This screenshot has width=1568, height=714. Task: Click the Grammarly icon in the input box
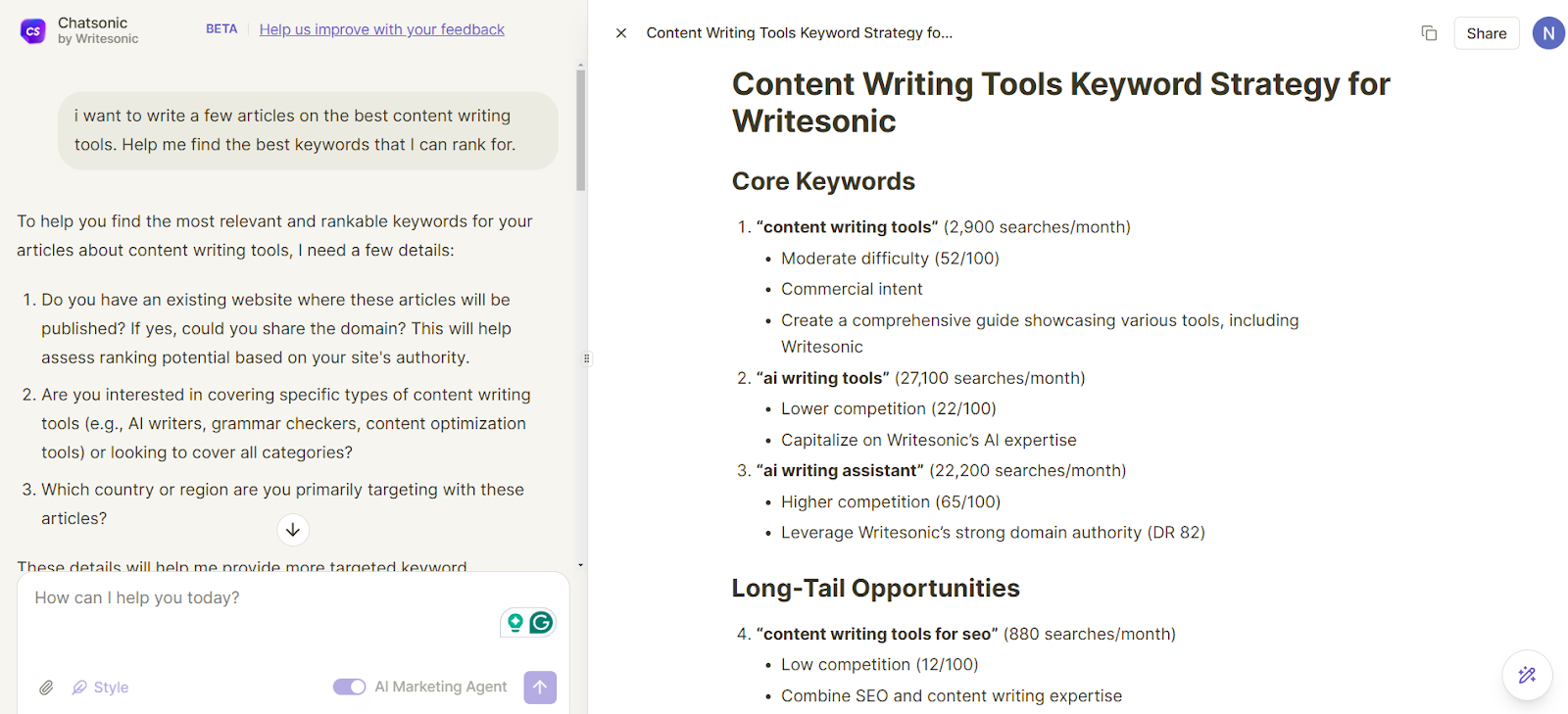541,622
